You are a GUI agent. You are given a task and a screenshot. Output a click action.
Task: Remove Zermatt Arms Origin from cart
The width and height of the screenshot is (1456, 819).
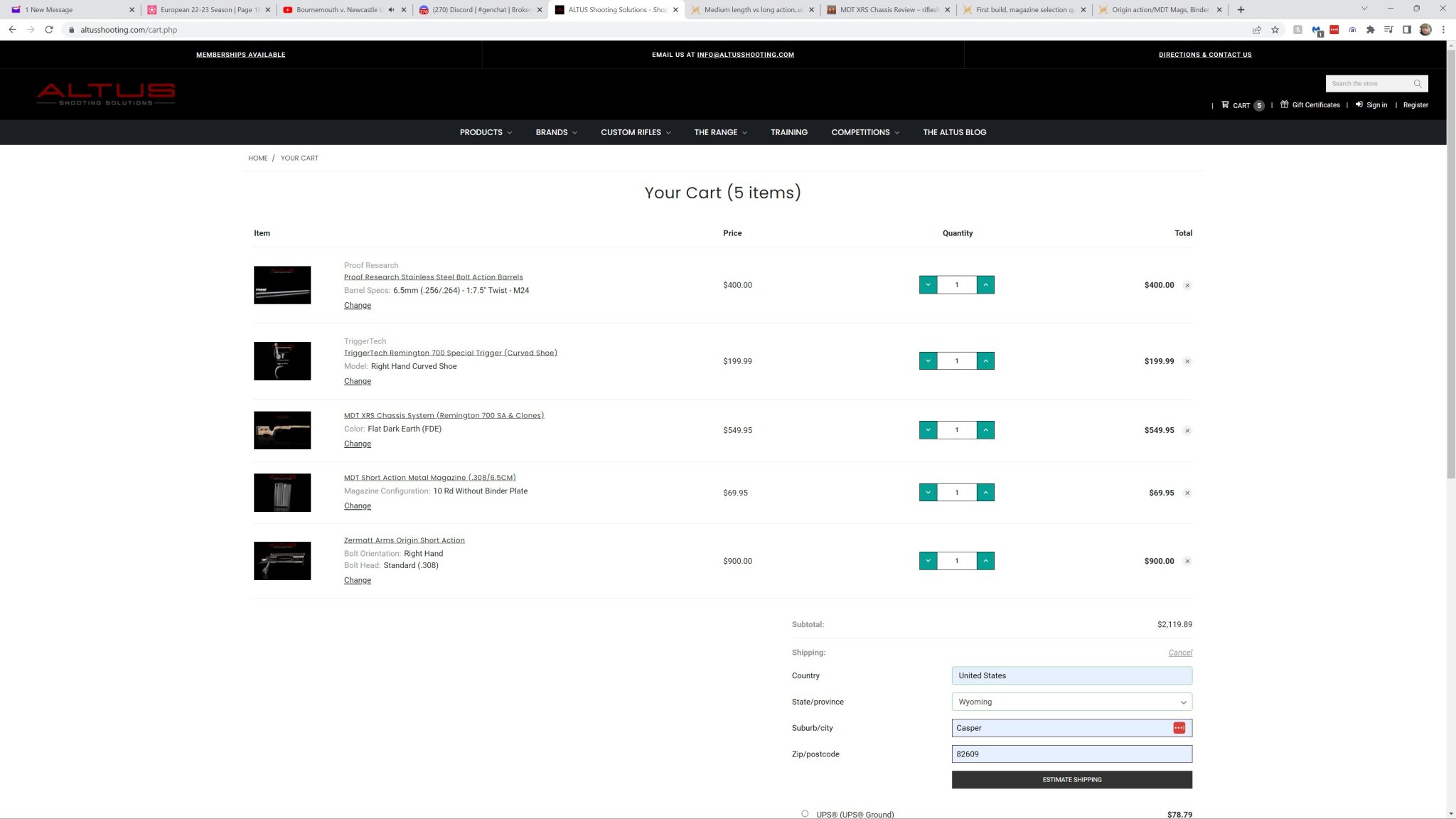(1187, 562)
